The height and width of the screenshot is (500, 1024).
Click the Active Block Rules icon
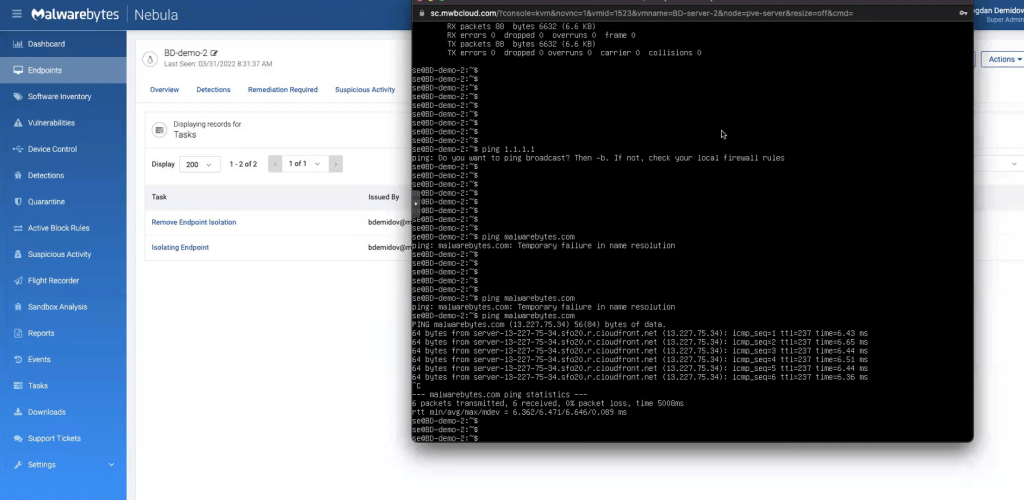click(x=18, y=228)
